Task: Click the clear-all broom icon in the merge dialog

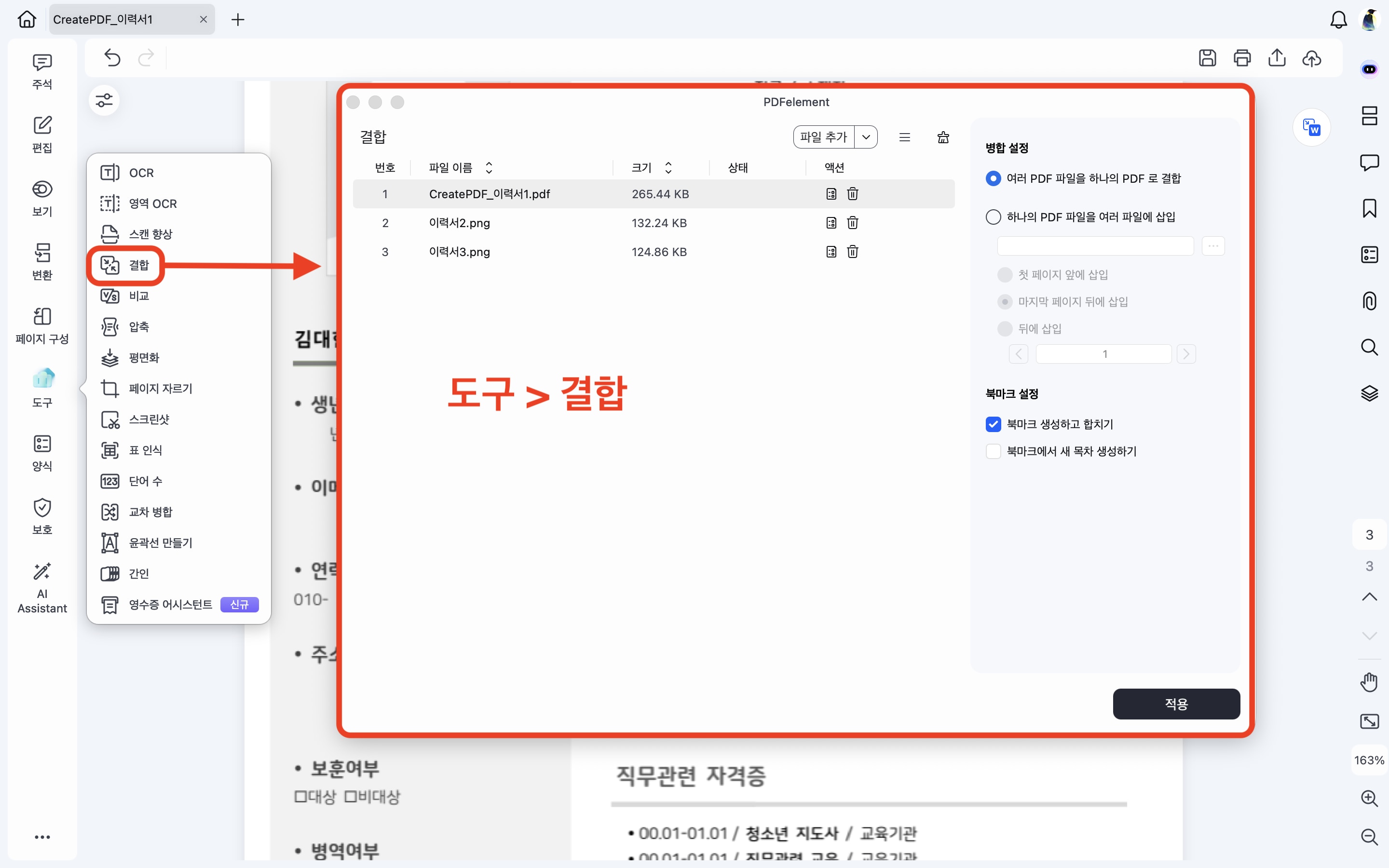Action: pyautogui.click(x=943, y=137)
